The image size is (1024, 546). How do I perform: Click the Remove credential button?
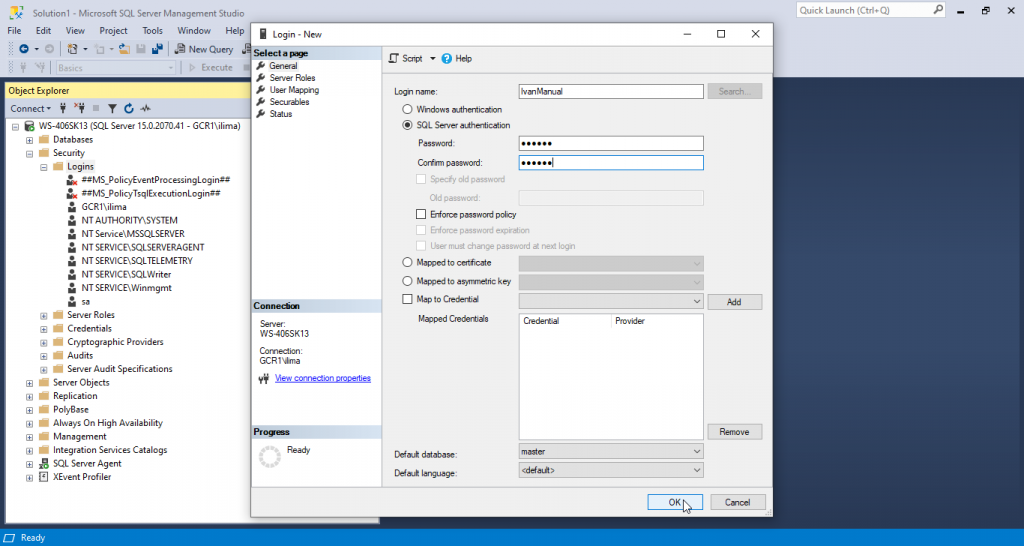(735, 432)
